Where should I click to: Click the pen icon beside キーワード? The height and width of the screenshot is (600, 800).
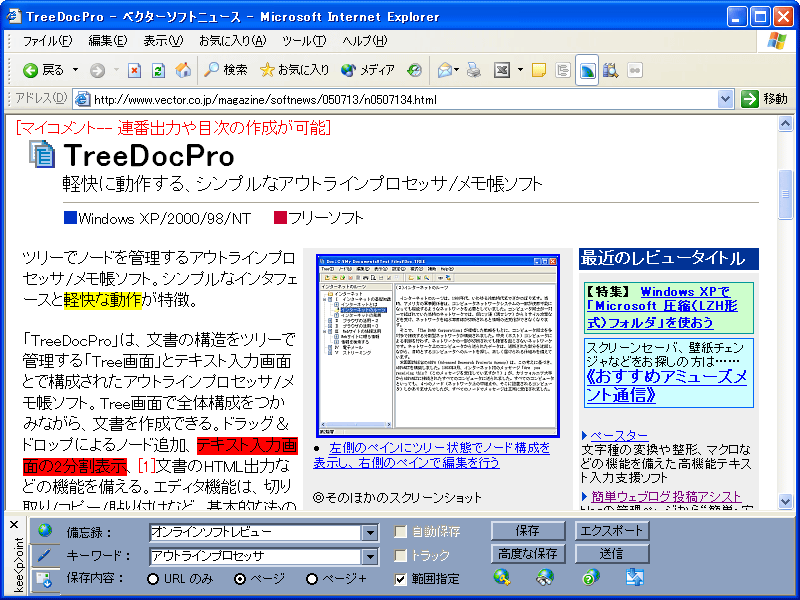coord(45,555)
